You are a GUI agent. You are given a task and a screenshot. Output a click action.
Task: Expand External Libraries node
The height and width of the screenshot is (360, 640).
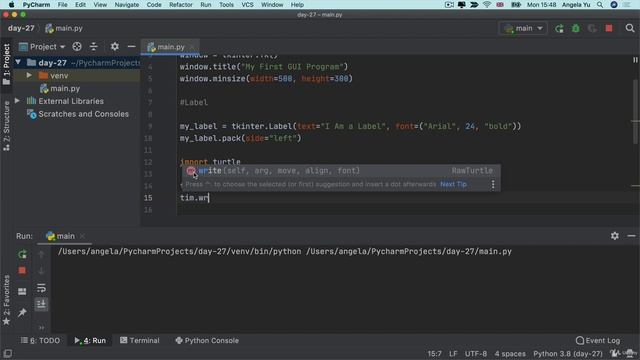click(17, 101)
